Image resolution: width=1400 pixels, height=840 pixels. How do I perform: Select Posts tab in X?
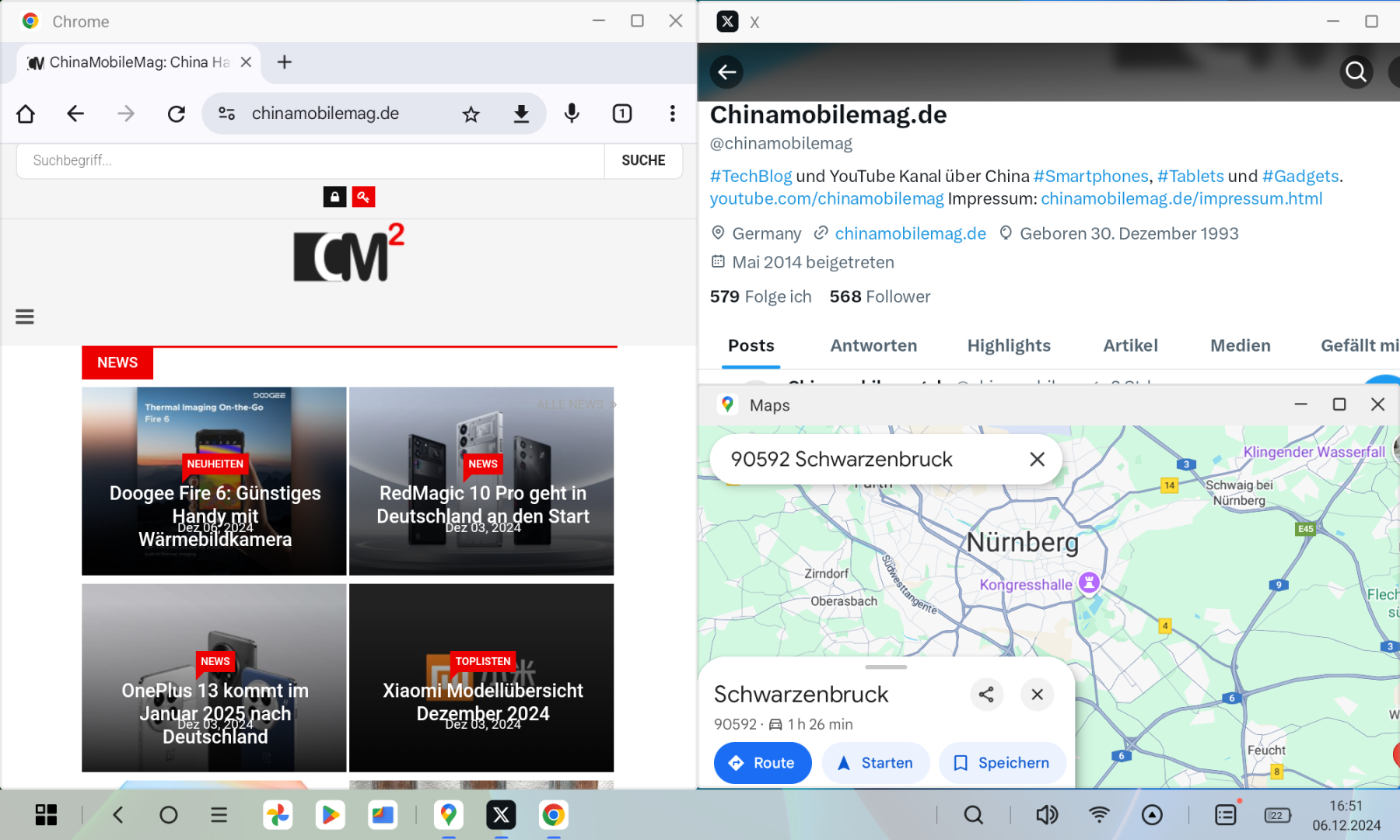click(751, 345)
